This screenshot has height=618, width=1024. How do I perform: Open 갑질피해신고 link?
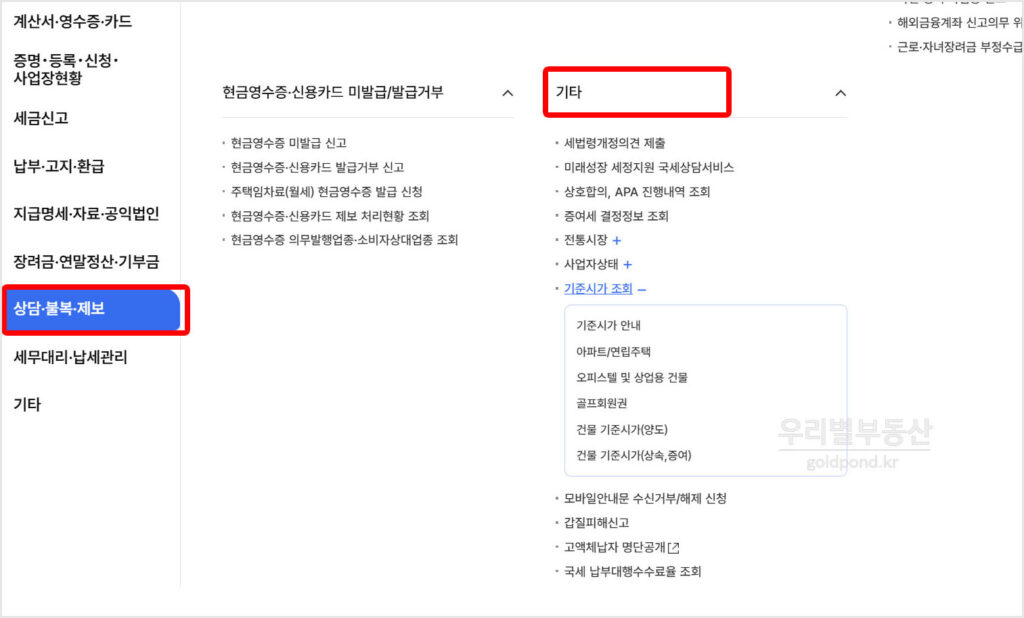[596, 523]
